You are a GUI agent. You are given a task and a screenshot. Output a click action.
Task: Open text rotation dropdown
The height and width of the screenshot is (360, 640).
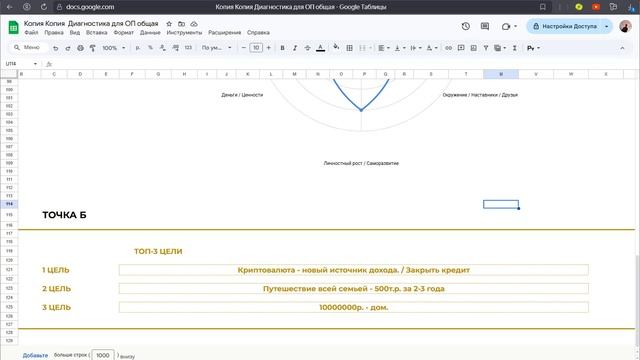(432, 48)
